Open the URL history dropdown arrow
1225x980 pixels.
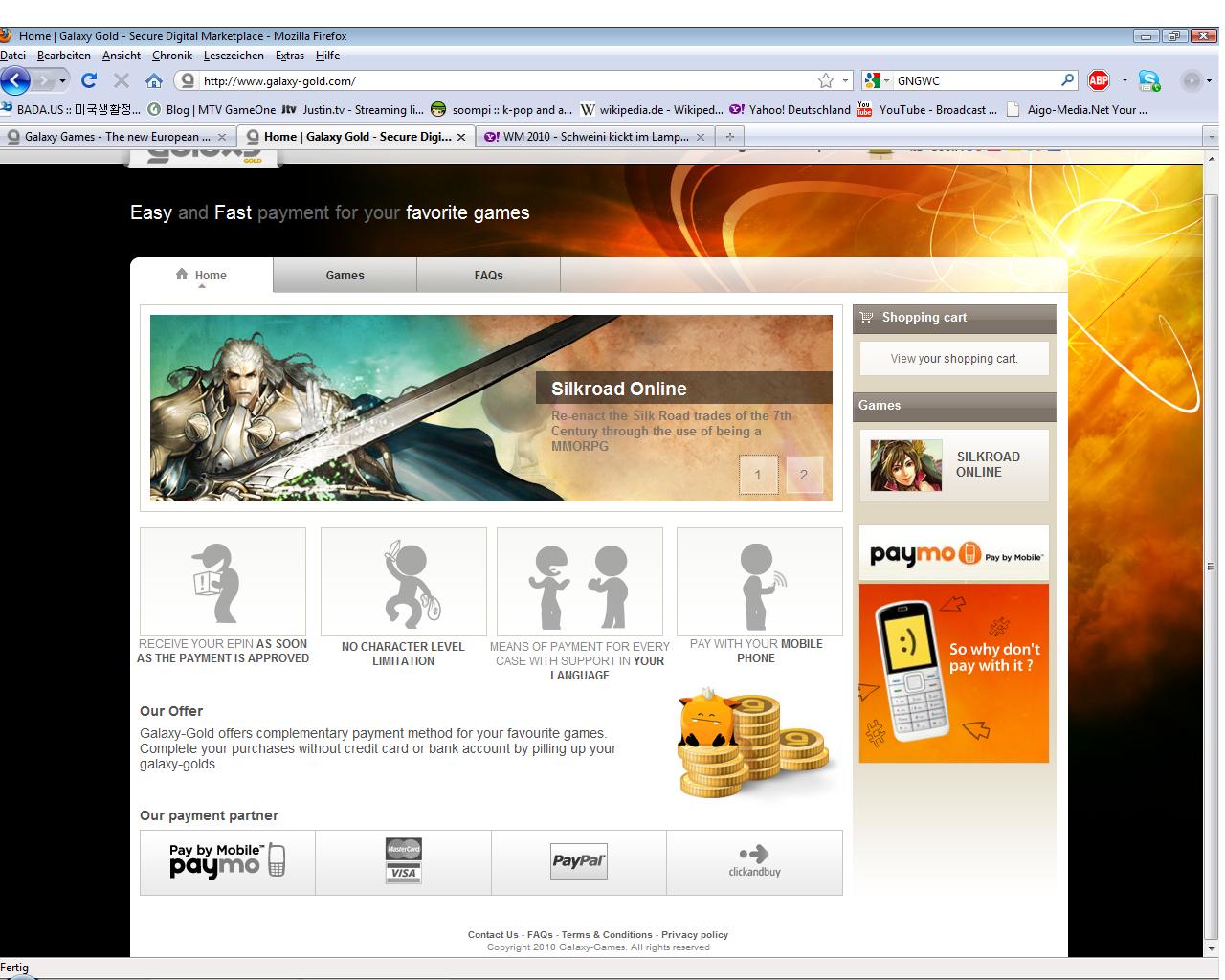click(x=846, y=81)
